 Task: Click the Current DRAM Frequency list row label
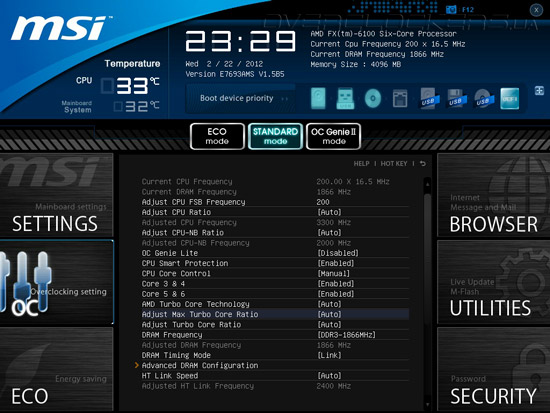click(189, 192)
